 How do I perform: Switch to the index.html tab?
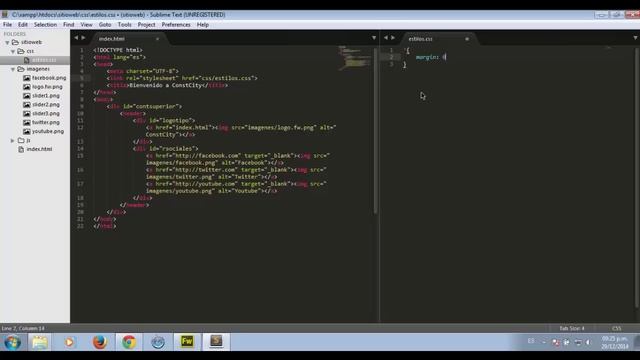tap(112, 39)
